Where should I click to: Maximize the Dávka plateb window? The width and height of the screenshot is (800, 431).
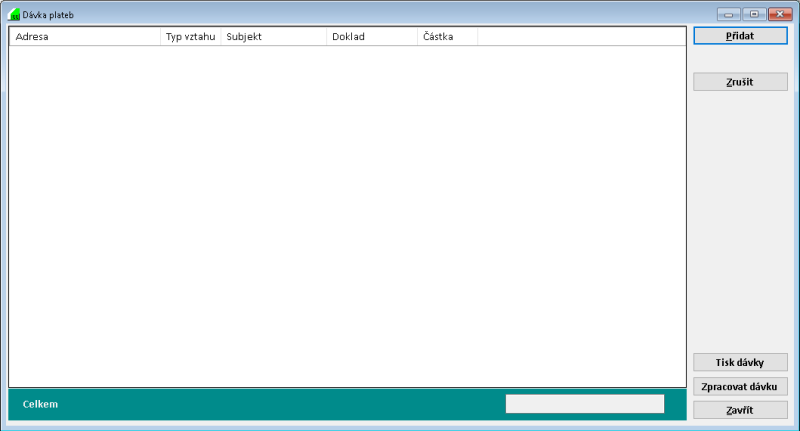coord(752,15)
